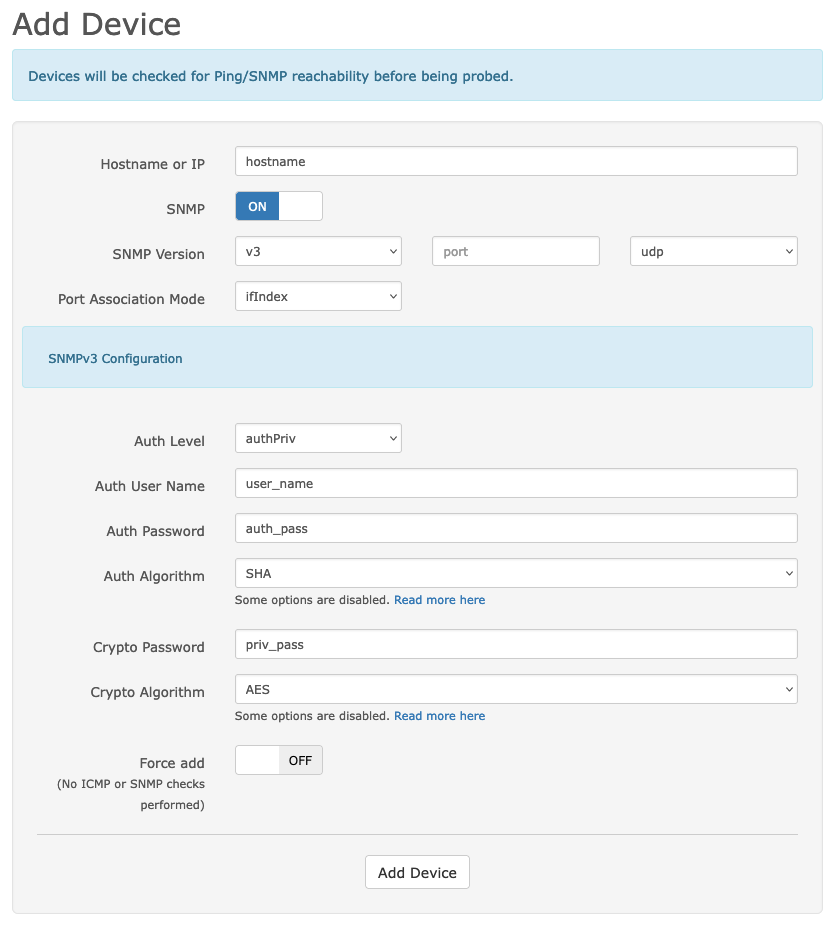
Task: Choose the Auth Level authPriv dropdown
Action: [318, 439]
